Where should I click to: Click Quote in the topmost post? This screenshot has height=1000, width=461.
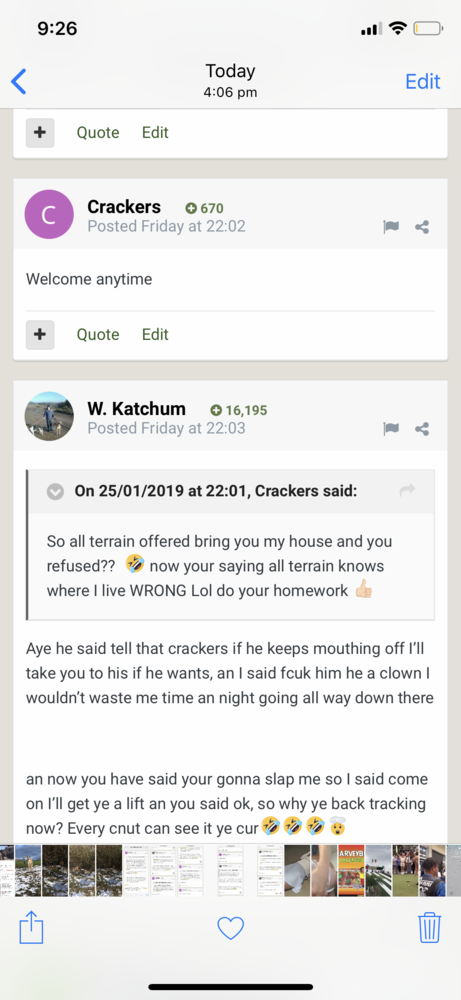pos(98,133)
